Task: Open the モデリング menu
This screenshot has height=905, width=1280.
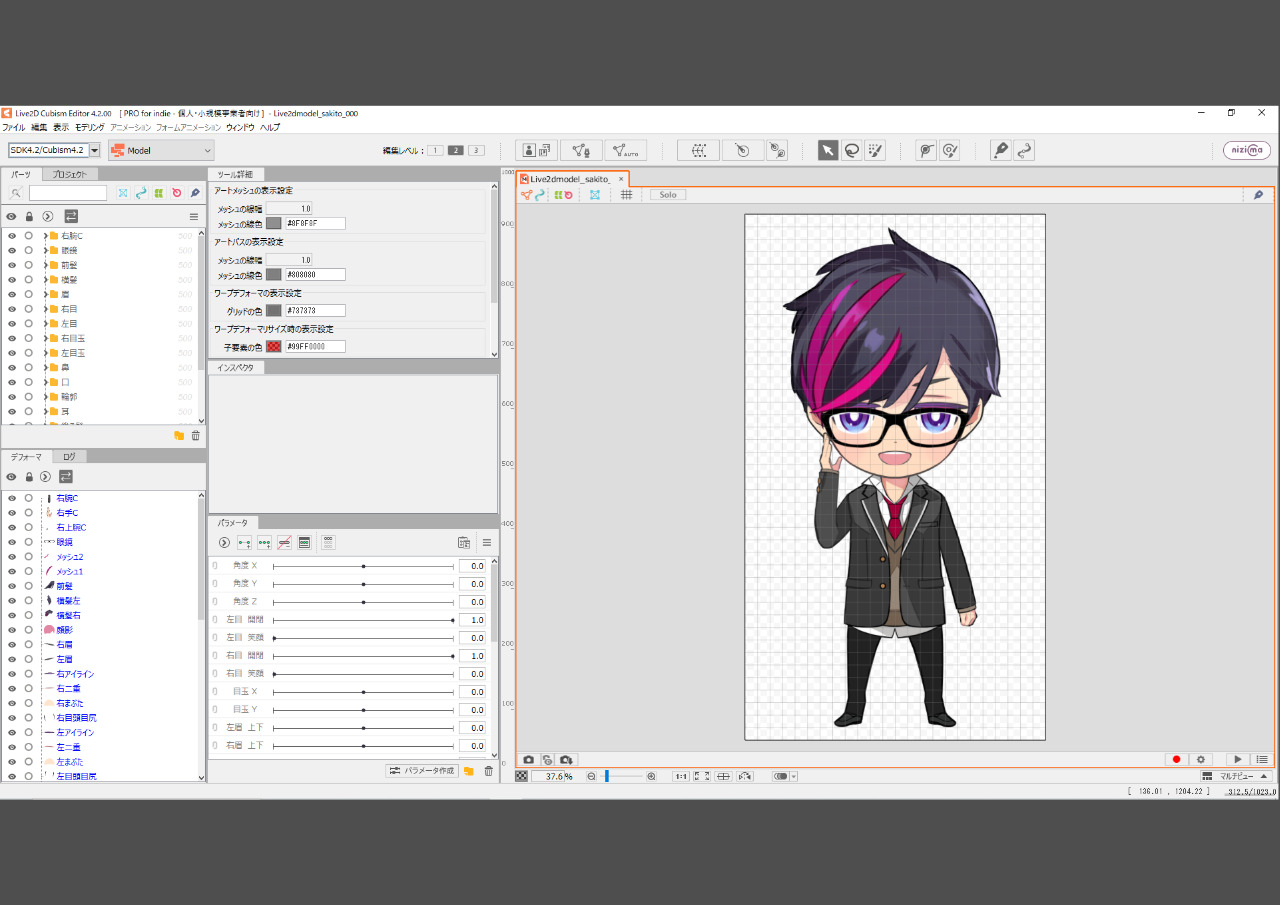Action: pos(89,127)
